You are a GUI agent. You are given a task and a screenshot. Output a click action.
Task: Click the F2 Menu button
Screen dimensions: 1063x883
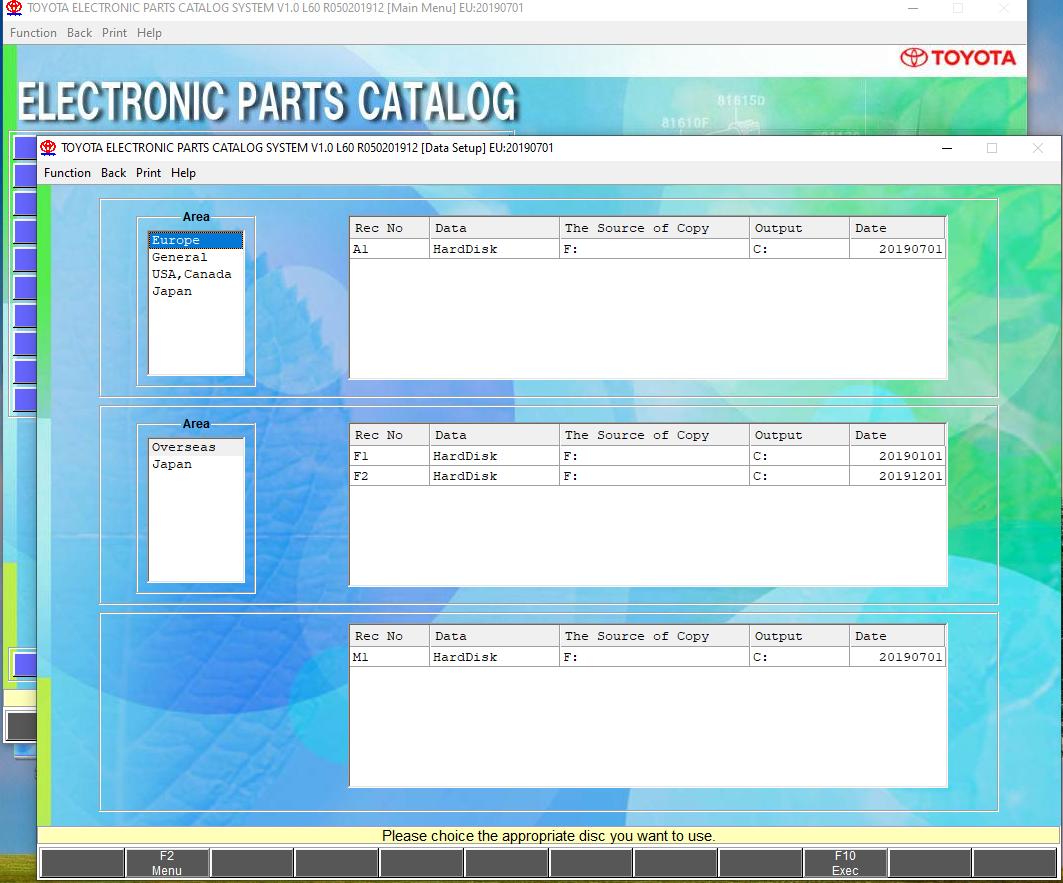coord(167,863)
